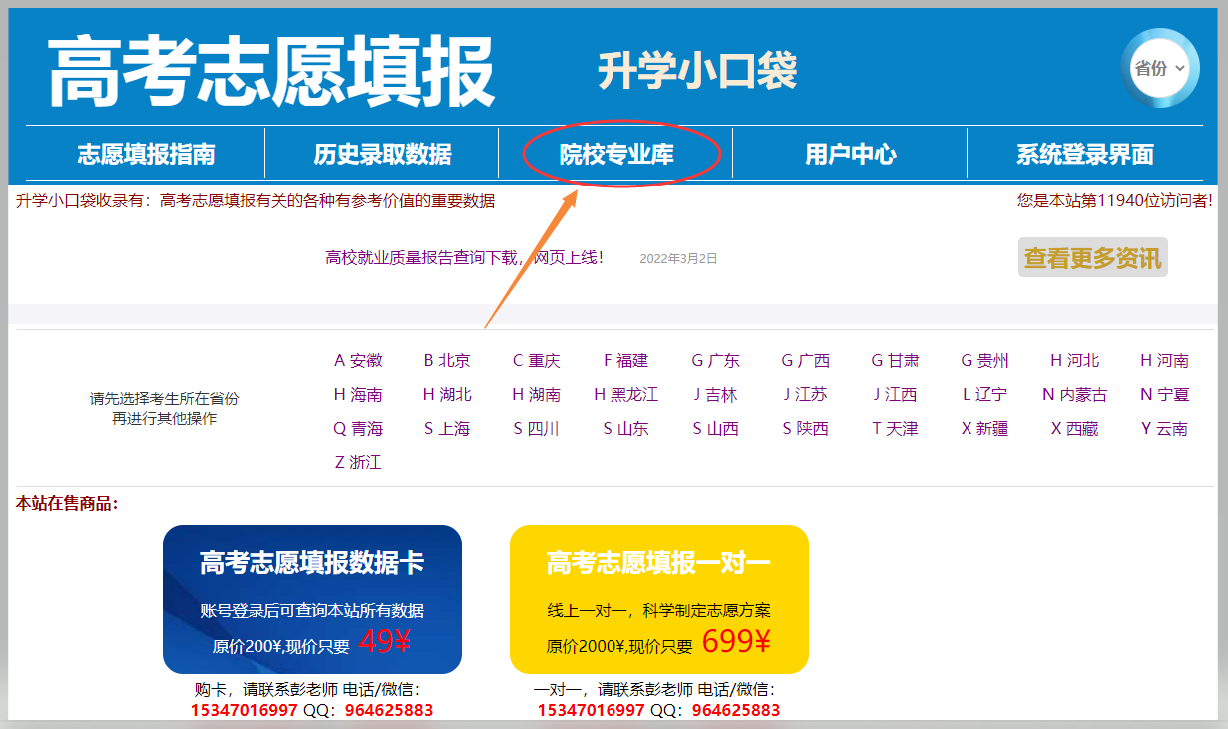The image size is (1228, 729).
Task: Open the 高校就业质量报告查询下载 news link
Action: point(464,258)
